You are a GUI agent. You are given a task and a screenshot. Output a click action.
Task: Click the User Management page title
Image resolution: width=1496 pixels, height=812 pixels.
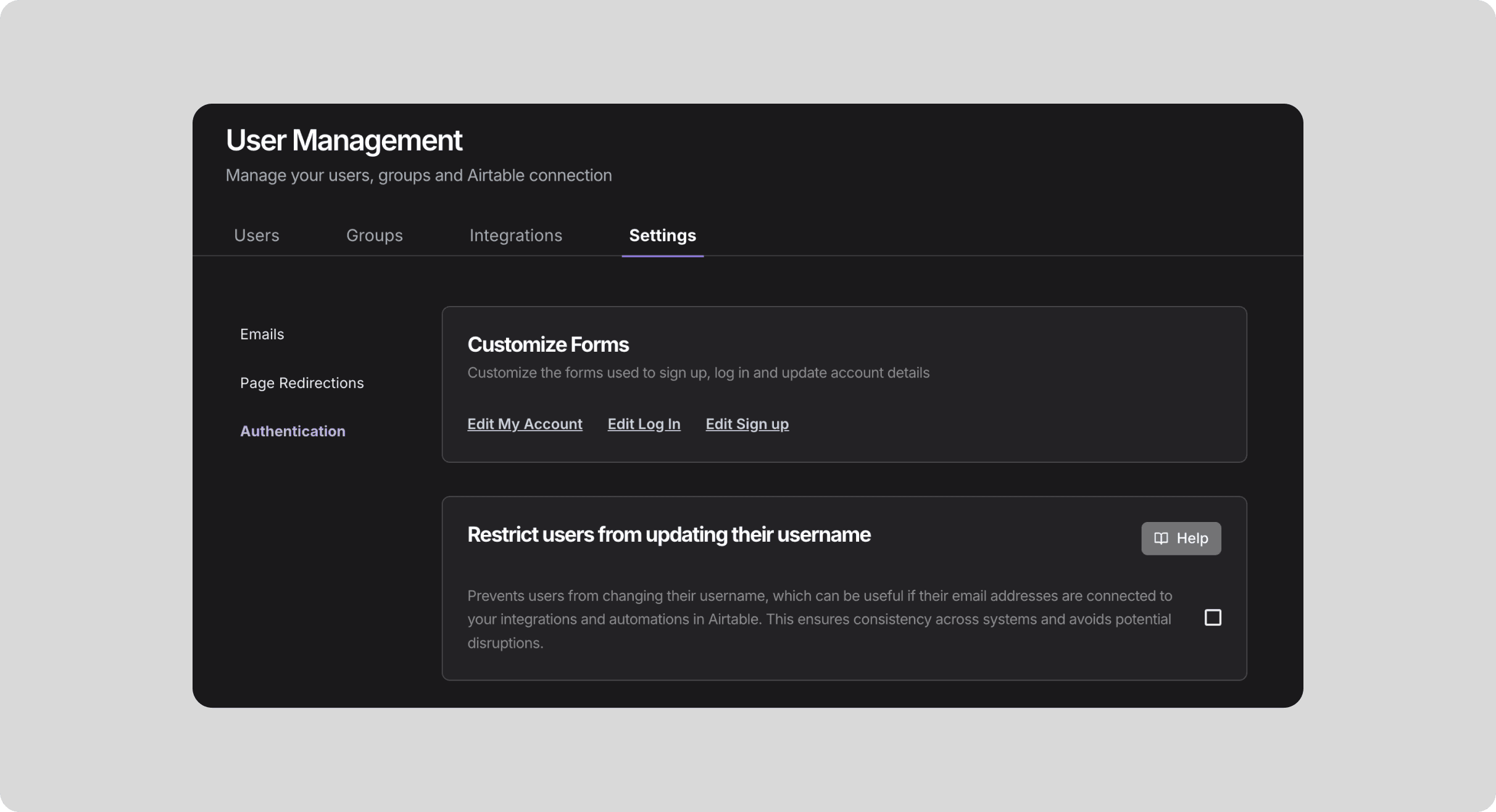(344, 140)
